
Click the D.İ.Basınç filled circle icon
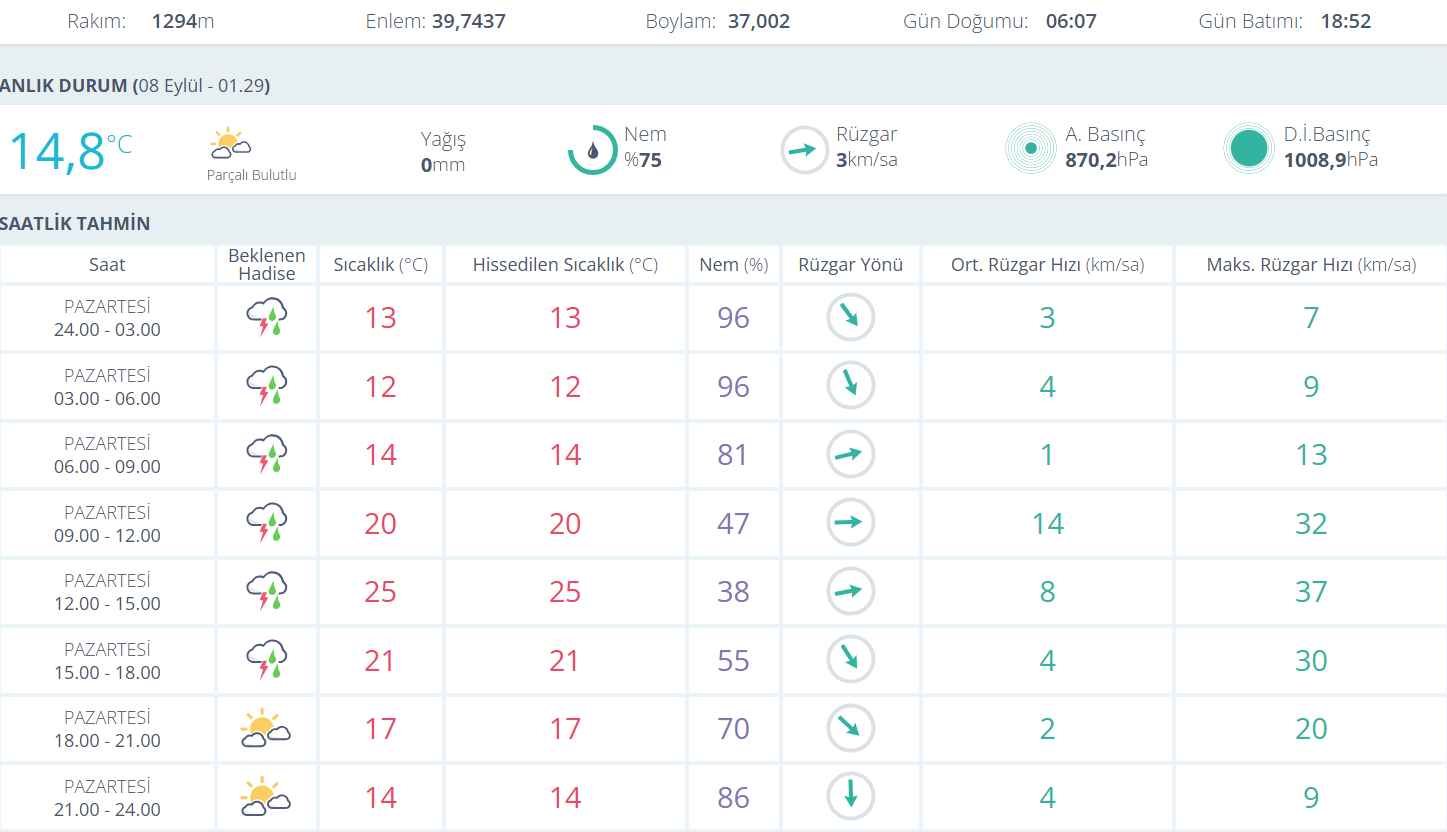[1248, 149]
